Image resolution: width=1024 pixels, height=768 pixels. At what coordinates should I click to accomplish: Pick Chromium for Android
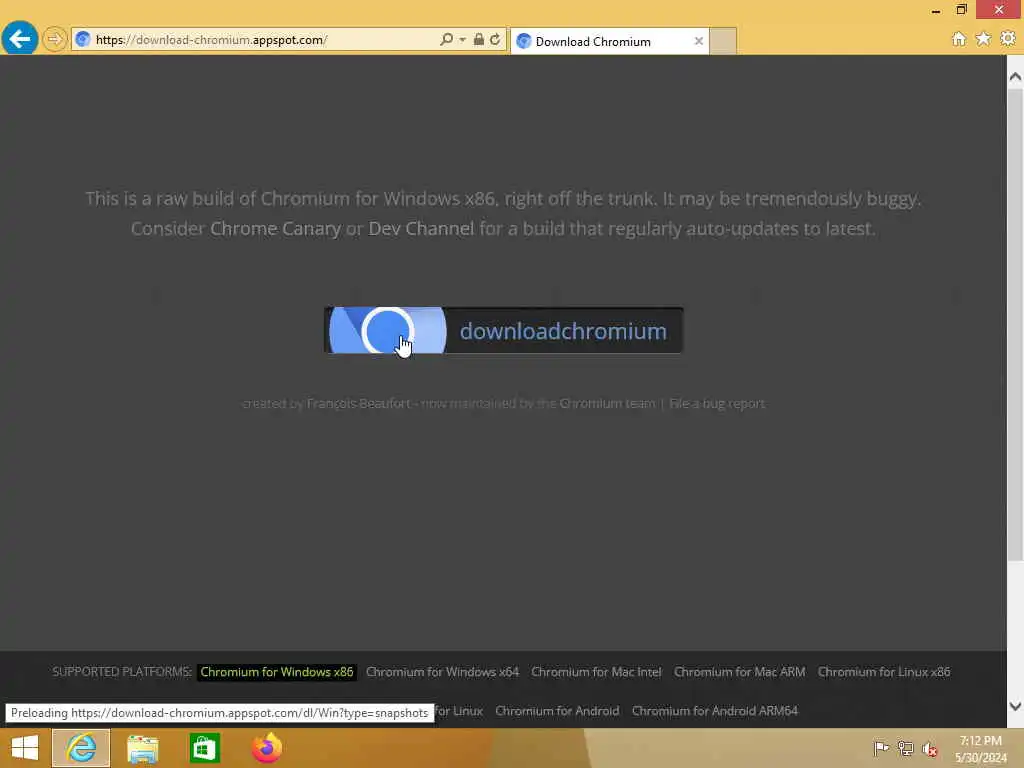tap(557, 711)
